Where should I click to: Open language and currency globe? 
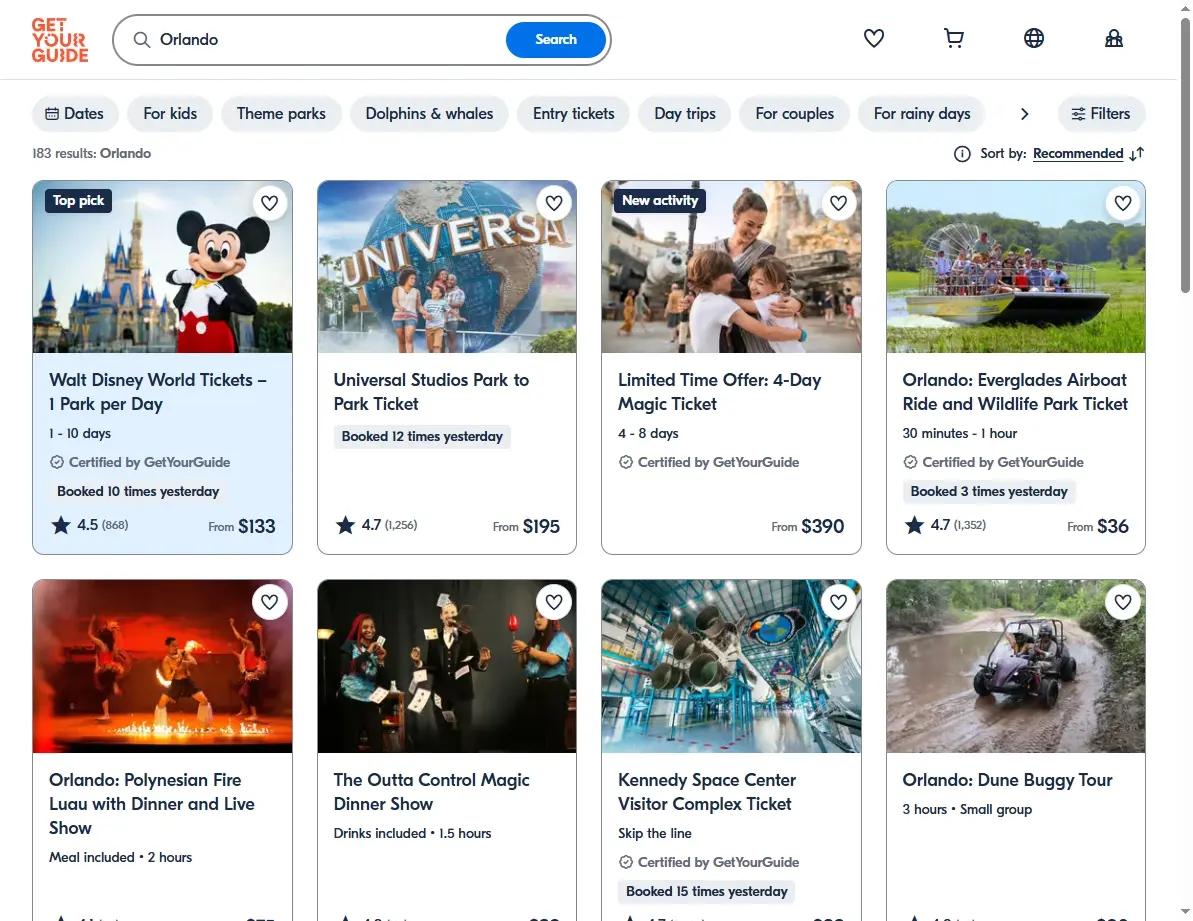point(1033,38)
